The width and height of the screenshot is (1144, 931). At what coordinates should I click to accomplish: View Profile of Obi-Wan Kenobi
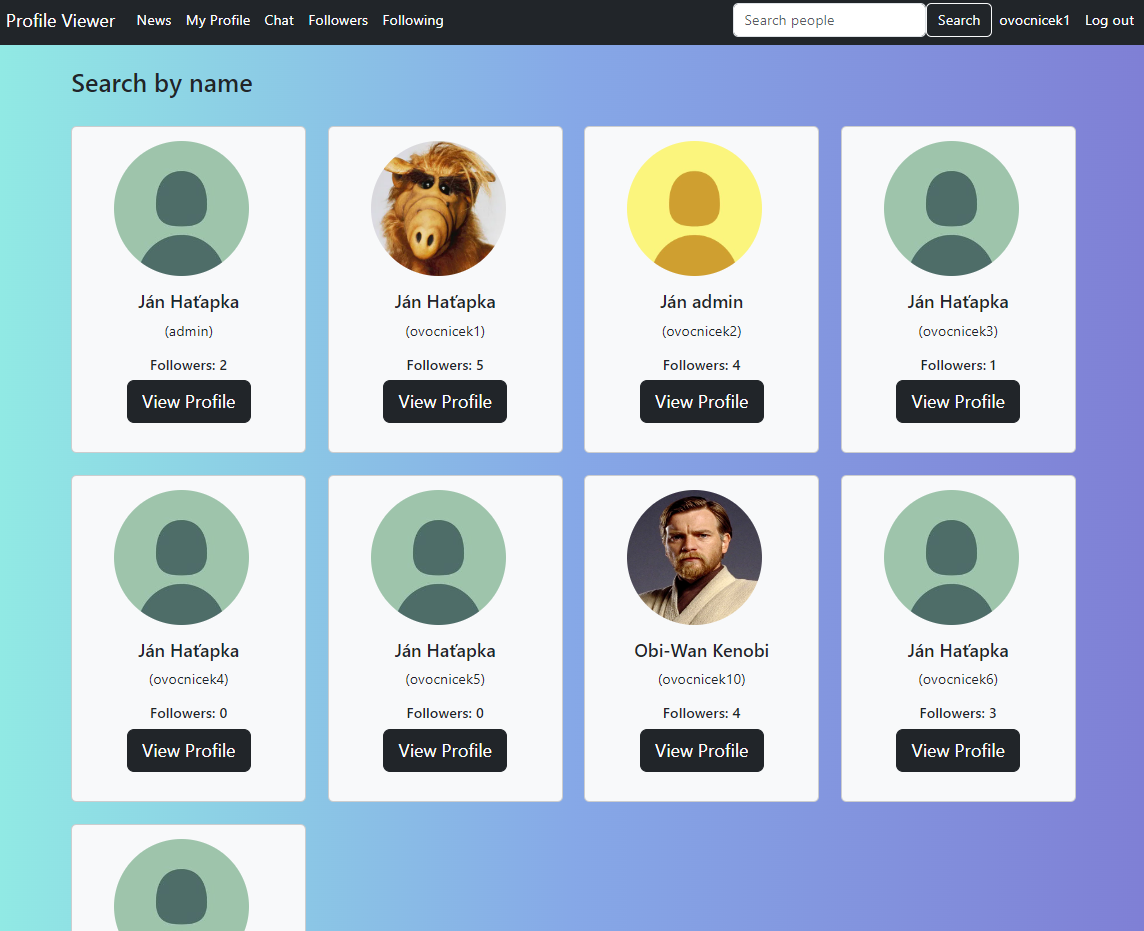point(702,750)
